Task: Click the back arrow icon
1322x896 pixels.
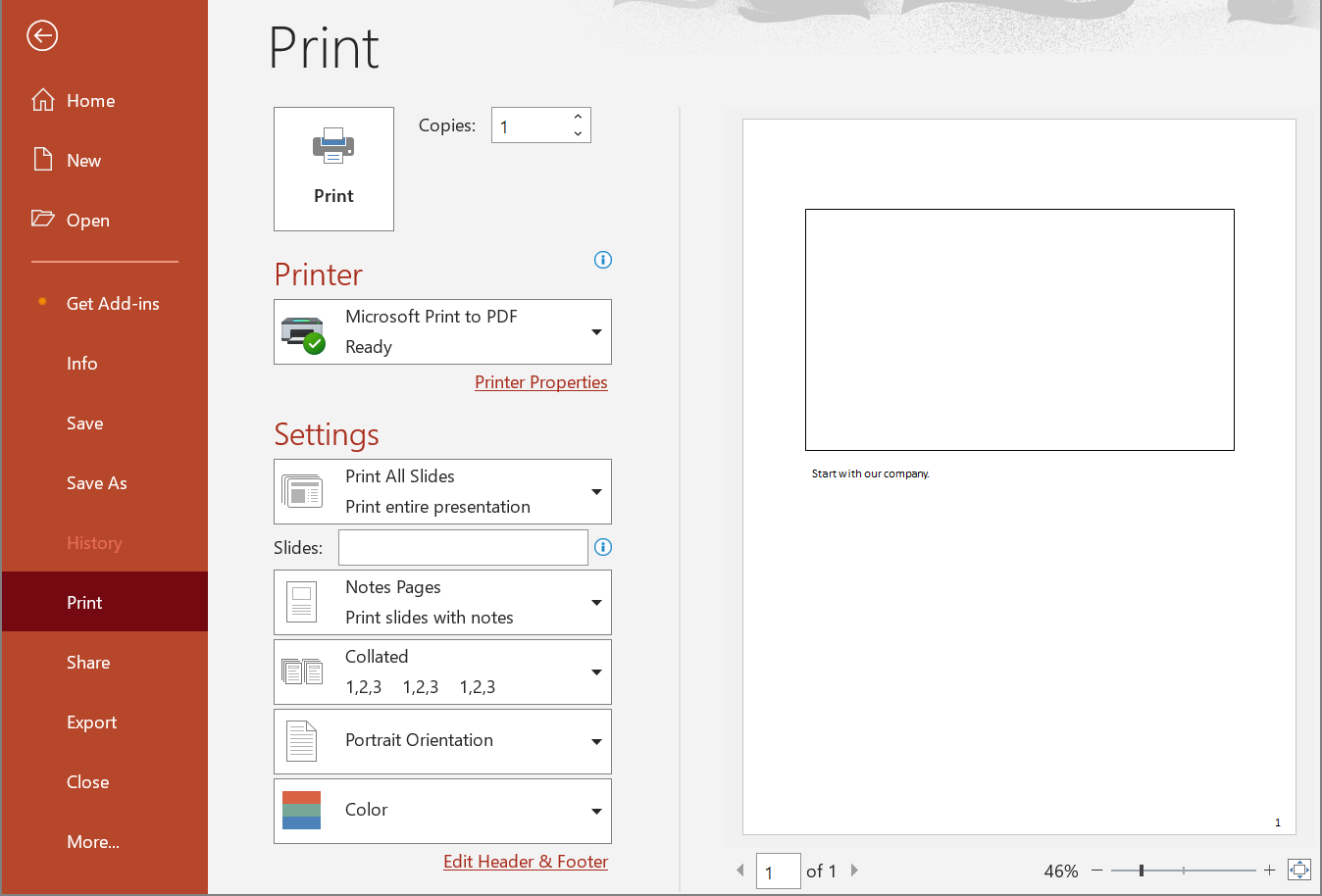Action: coord(42,36)
